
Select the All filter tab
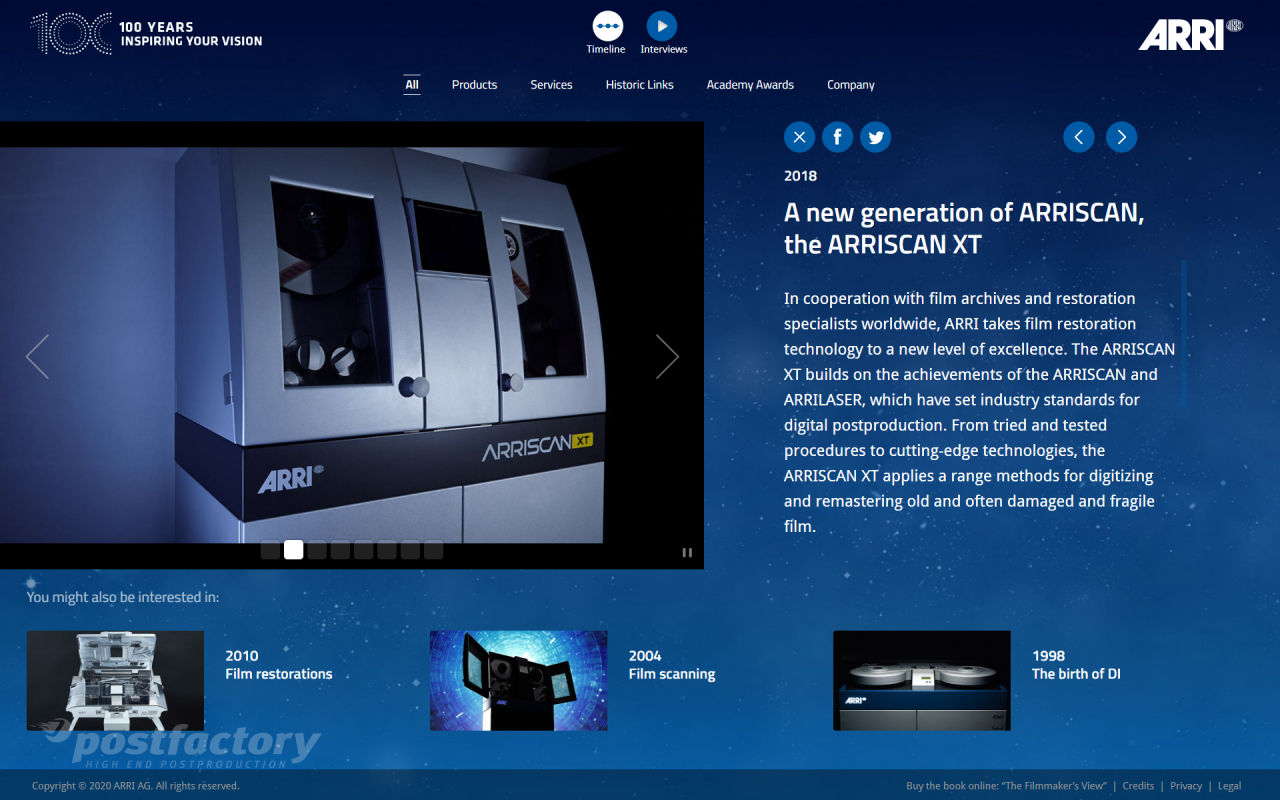[x=412, y=85]
